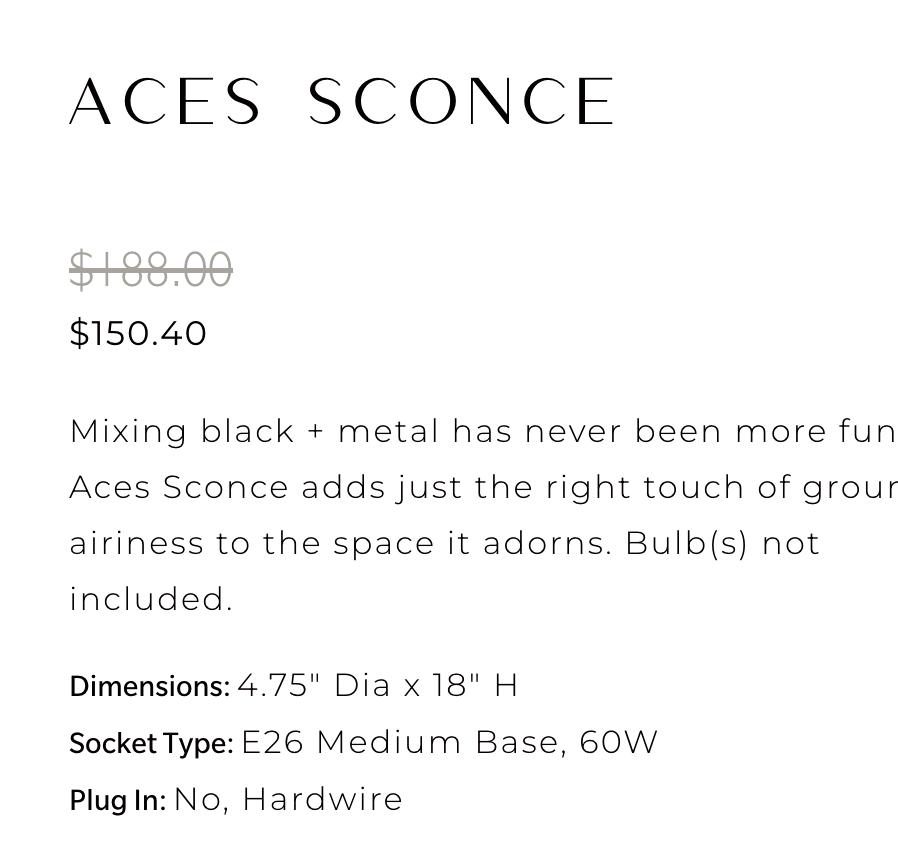
Task: Click the word 'included.' in the description
Action: [151, 599]
